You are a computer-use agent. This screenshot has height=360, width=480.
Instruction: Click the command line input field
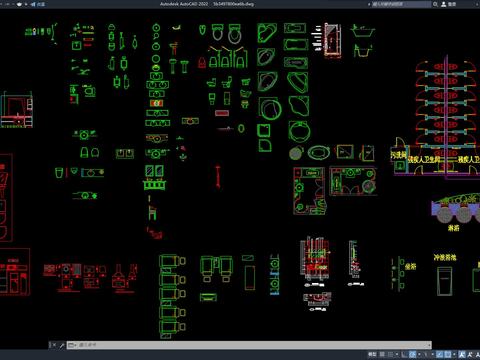pyautogui.click(x=248, y=345)
